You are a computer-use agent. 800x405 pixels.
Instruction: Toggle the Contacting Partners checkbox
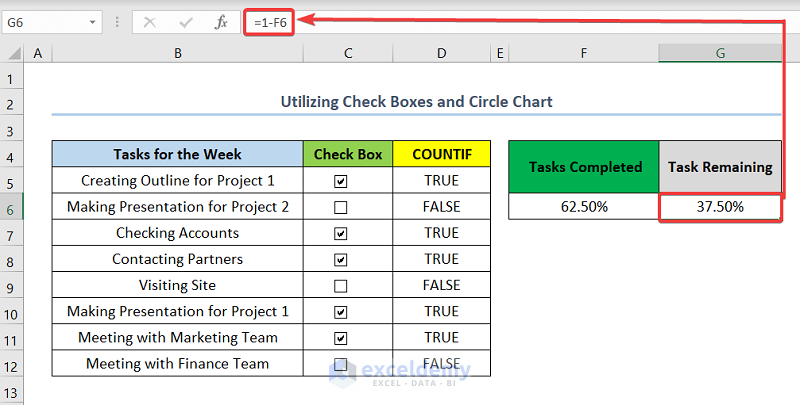(341, 259)
